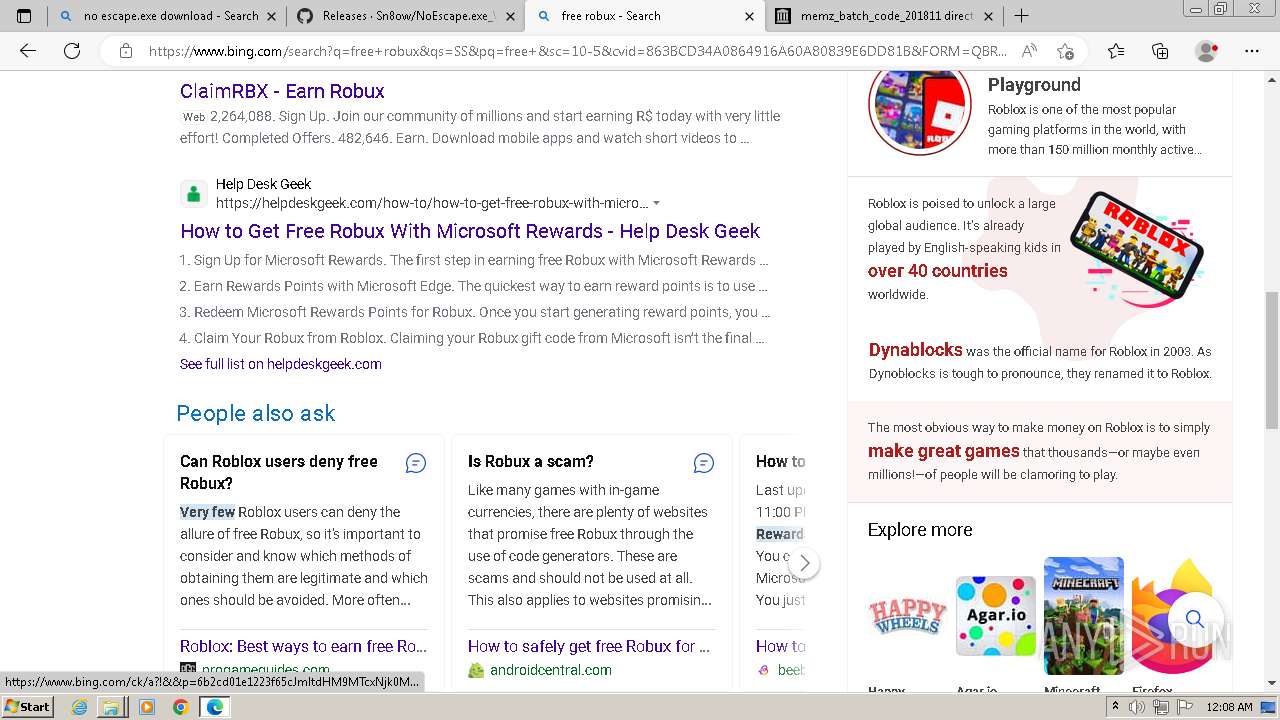Open Agar.io thumbnail in Explore more
Viewport: 1280px width, 720px height.
(995, 616)
